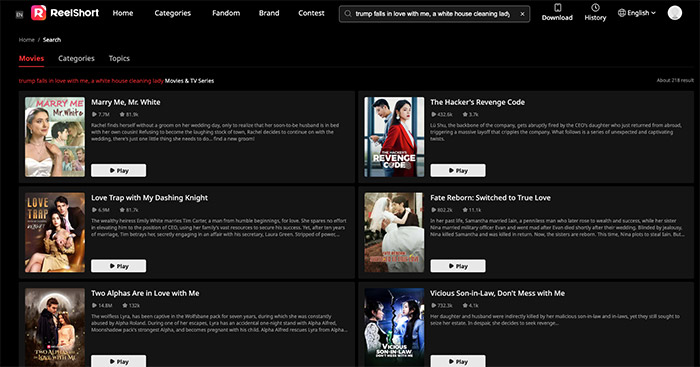Play The Hacker's Revenge Code
700x367 pixels.
(x=458, y=171)
